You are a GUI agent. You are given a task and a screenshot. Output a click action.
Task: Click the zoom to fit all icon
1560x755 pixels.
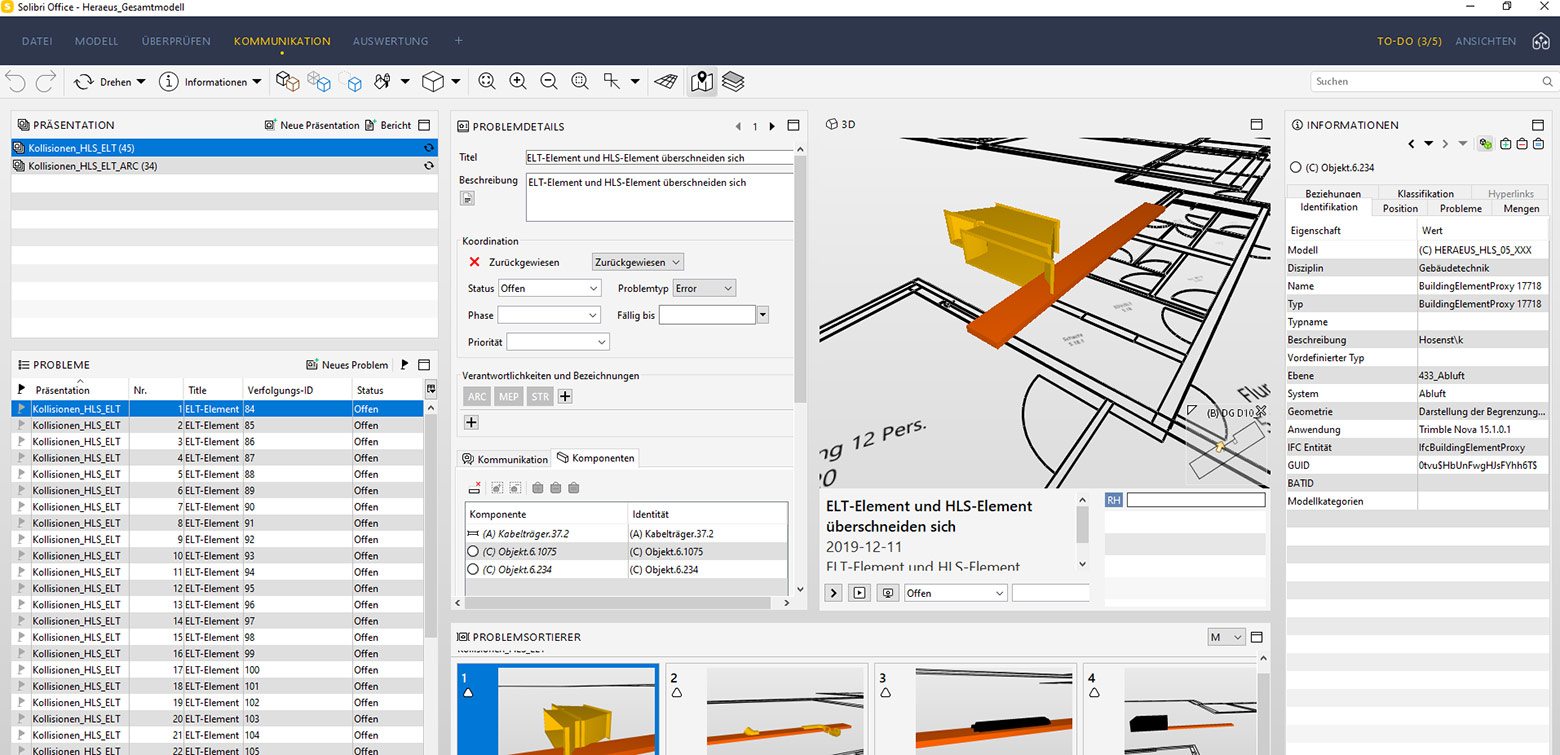[x=487, y=82]
